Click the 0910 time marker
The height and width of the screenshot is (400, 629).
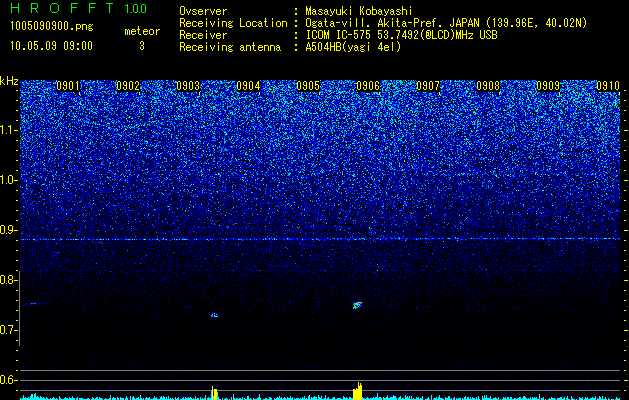pos(608,86)
